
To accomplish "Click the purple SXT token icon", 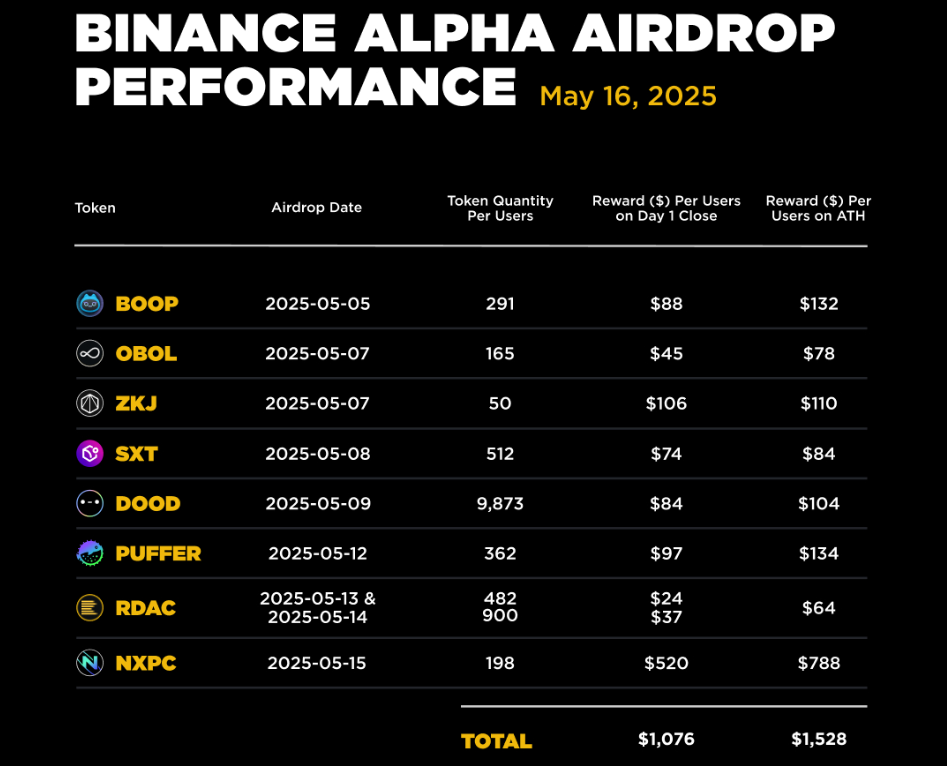I will 90,454.
